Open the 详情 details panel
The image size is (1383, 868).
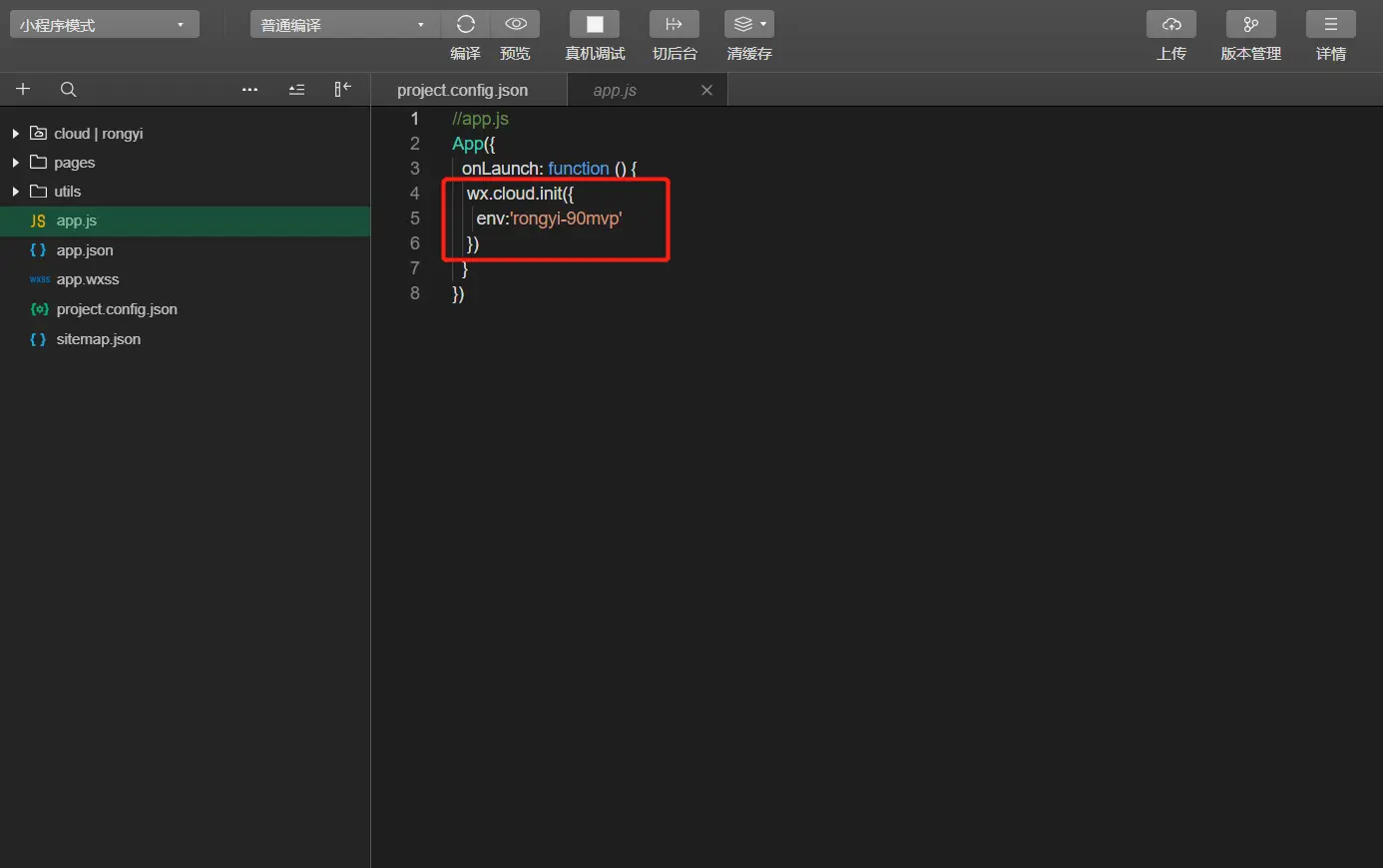[1331, 24]
